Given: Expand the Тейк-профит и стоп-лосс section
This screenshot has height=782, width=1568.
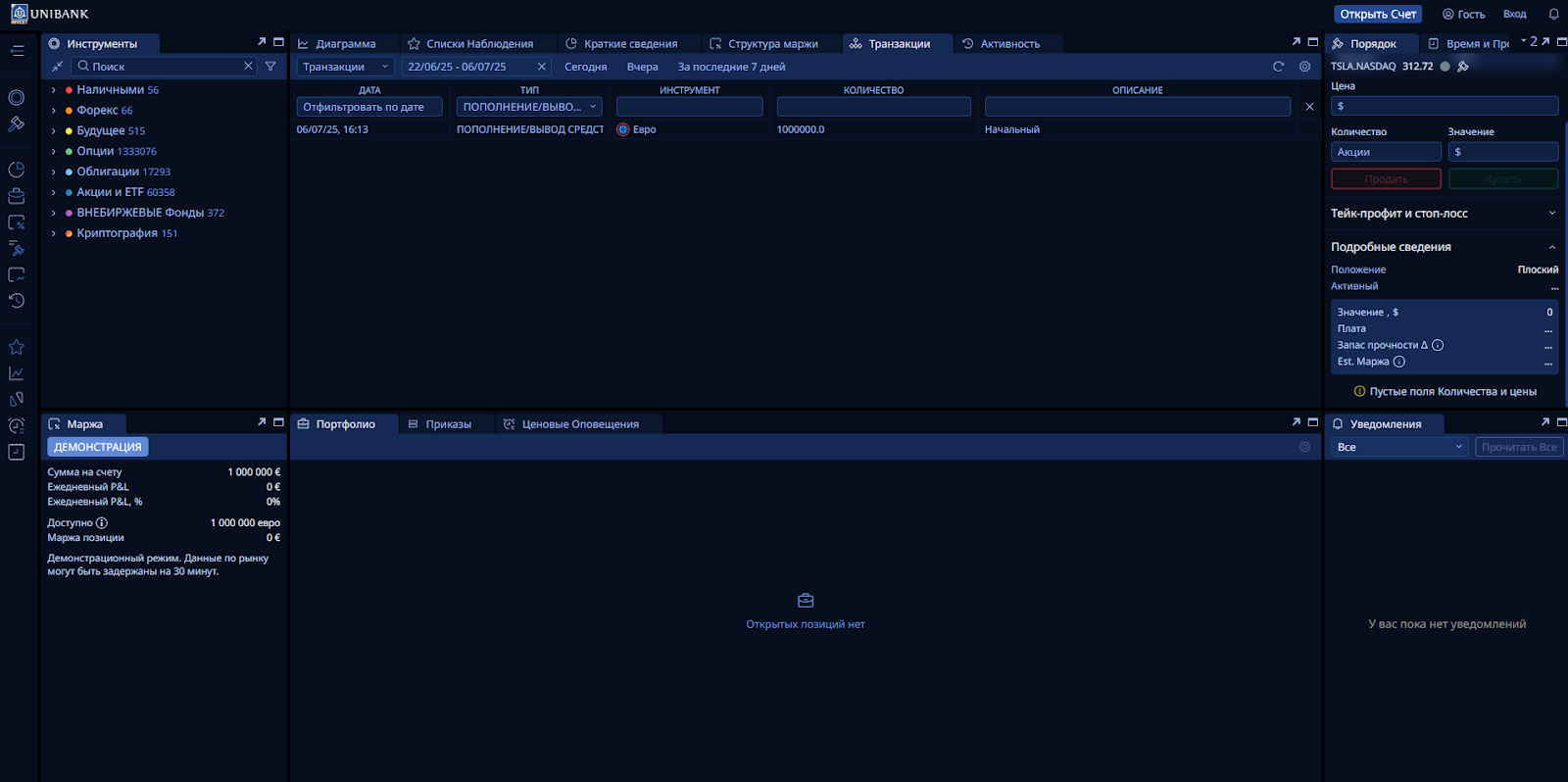Looking at the screenshot, I should tap(1551, 214).
